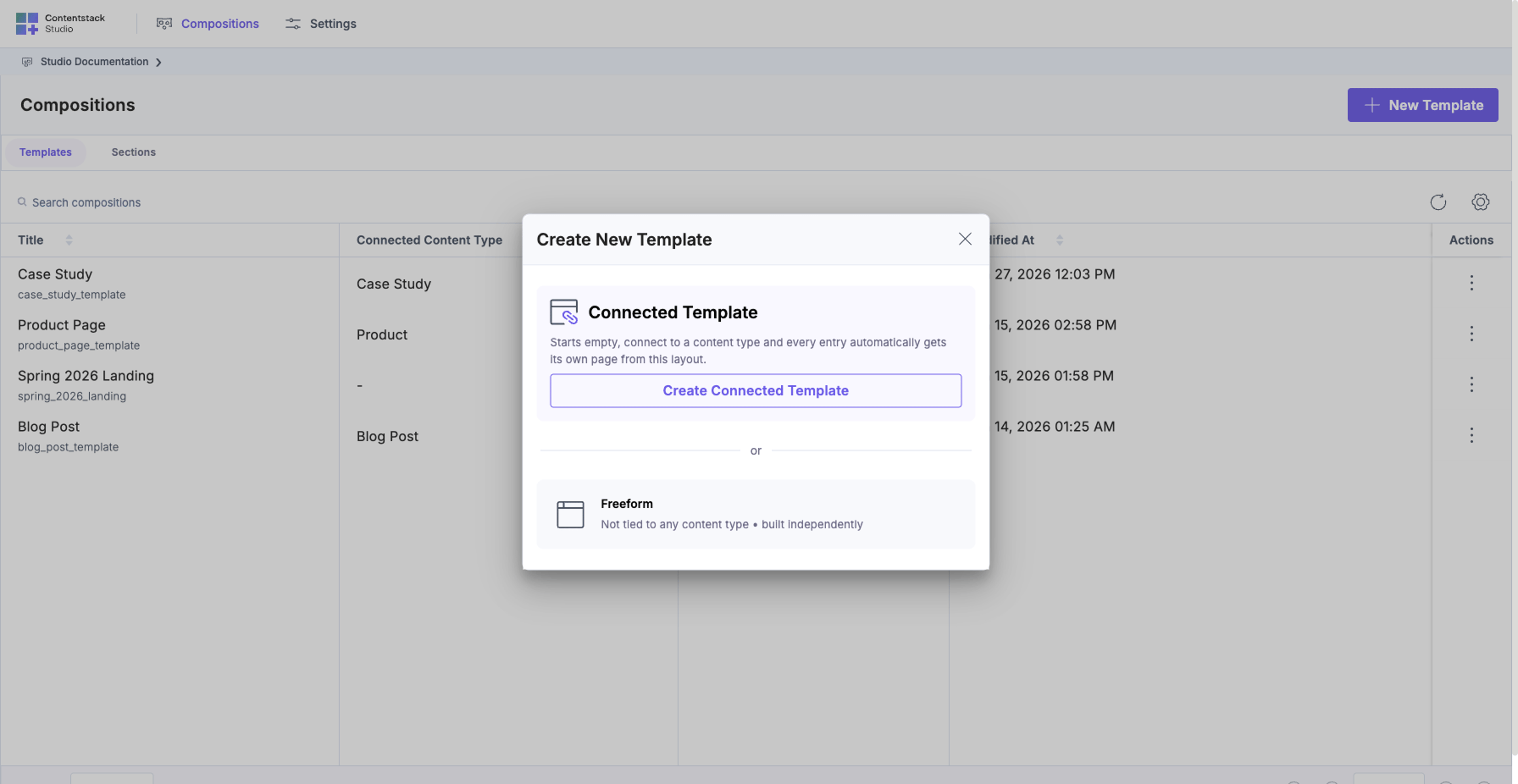
Task: Open the Blog Post composition
Action: (48, 426)
